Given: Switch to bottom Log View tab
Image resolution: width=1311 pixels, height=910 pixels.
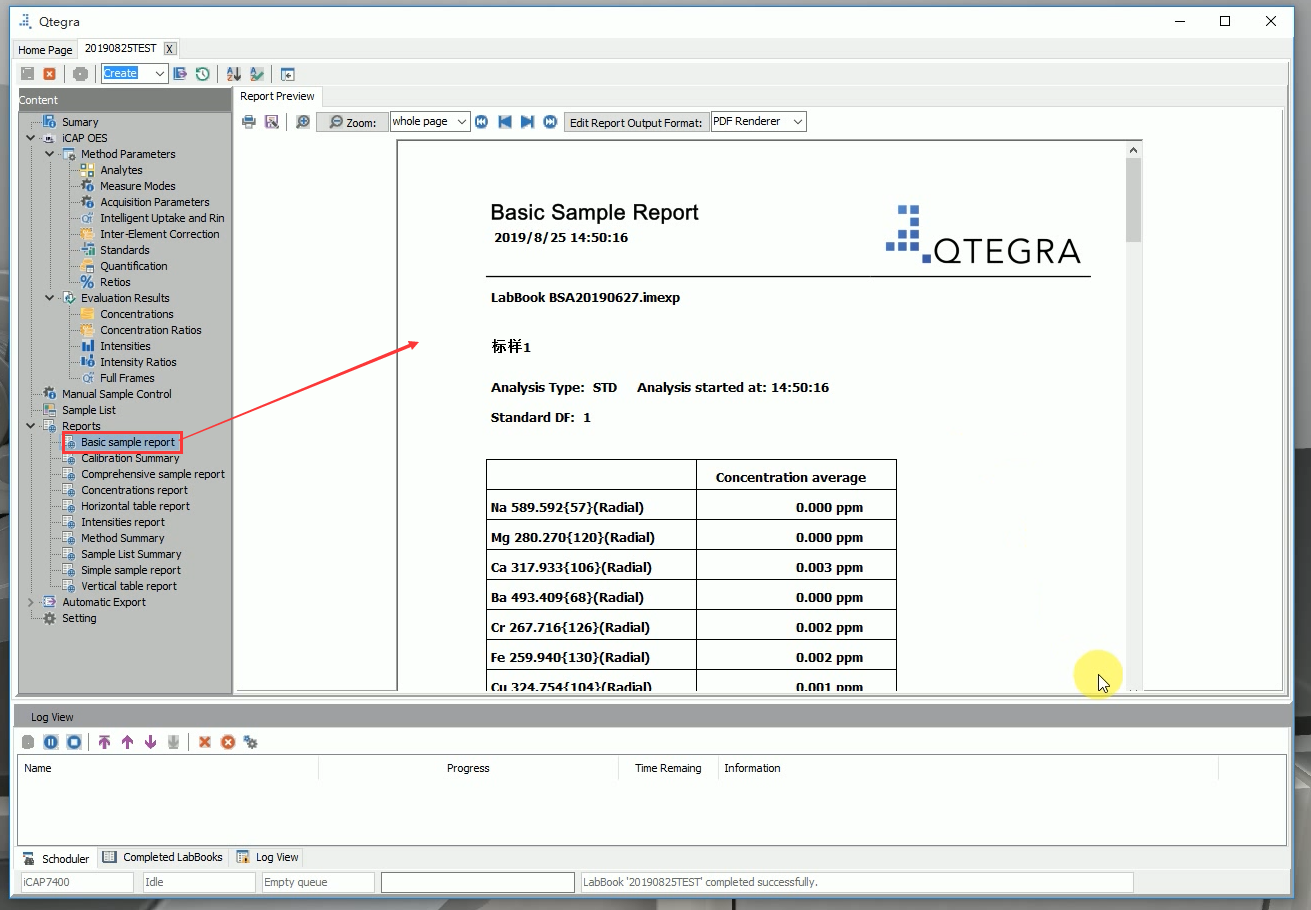Looking at the screenshot, I should click(x=267, y=857).
